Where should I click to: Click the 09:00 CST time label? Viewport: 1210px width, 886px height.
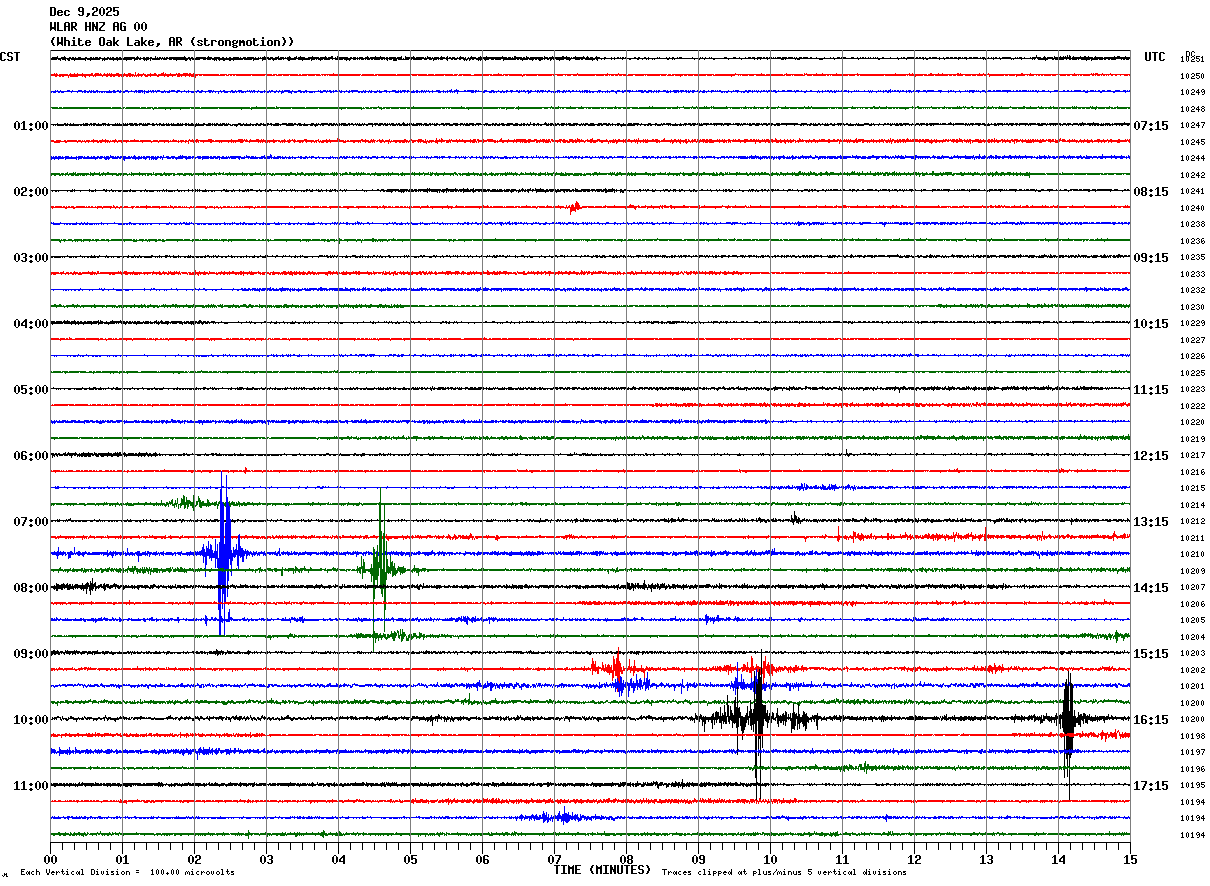[x=30, y=654]
